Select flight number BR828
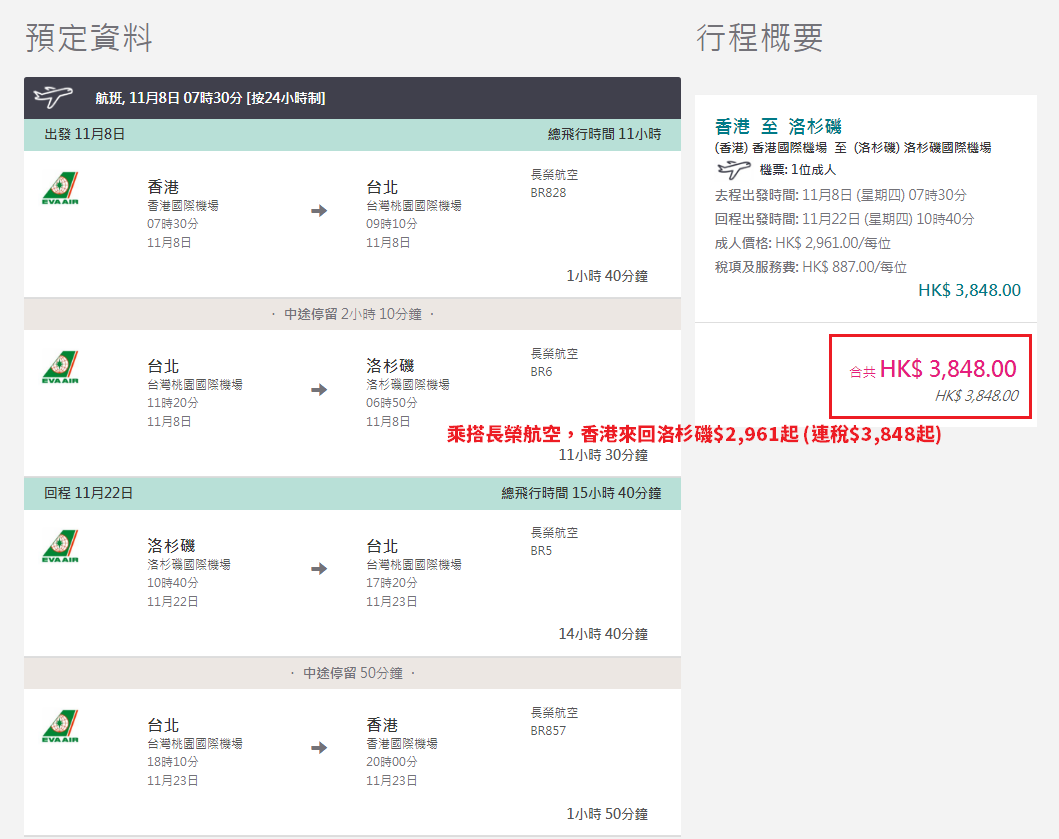Screen dimensions: 1059x839 (548, 193)
